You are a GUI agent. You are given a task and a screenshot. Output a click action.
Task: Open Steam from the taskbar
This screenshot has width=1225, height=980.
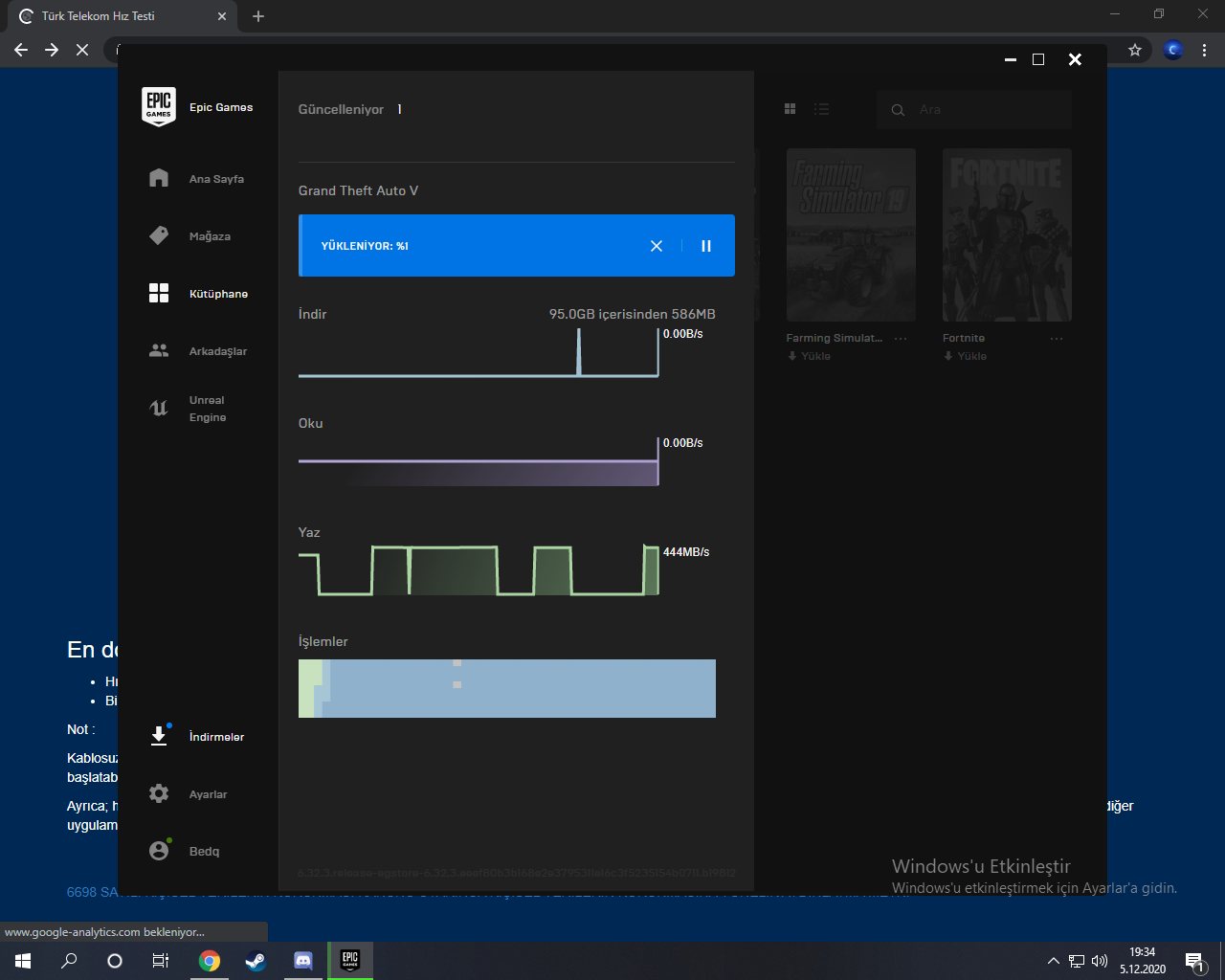click(256, 961)
